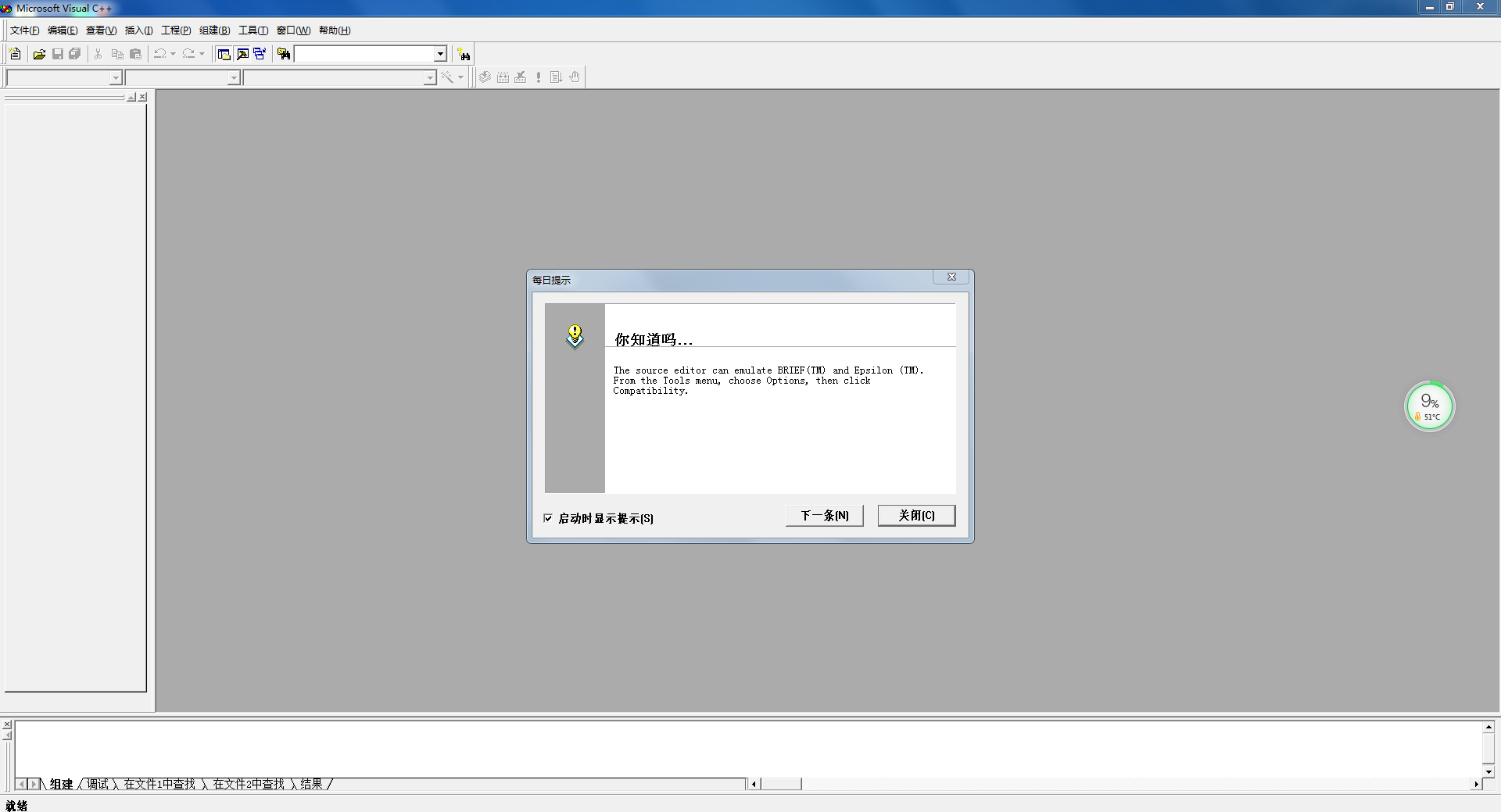
Task: Close the output panel with its X
Action: 7,724
